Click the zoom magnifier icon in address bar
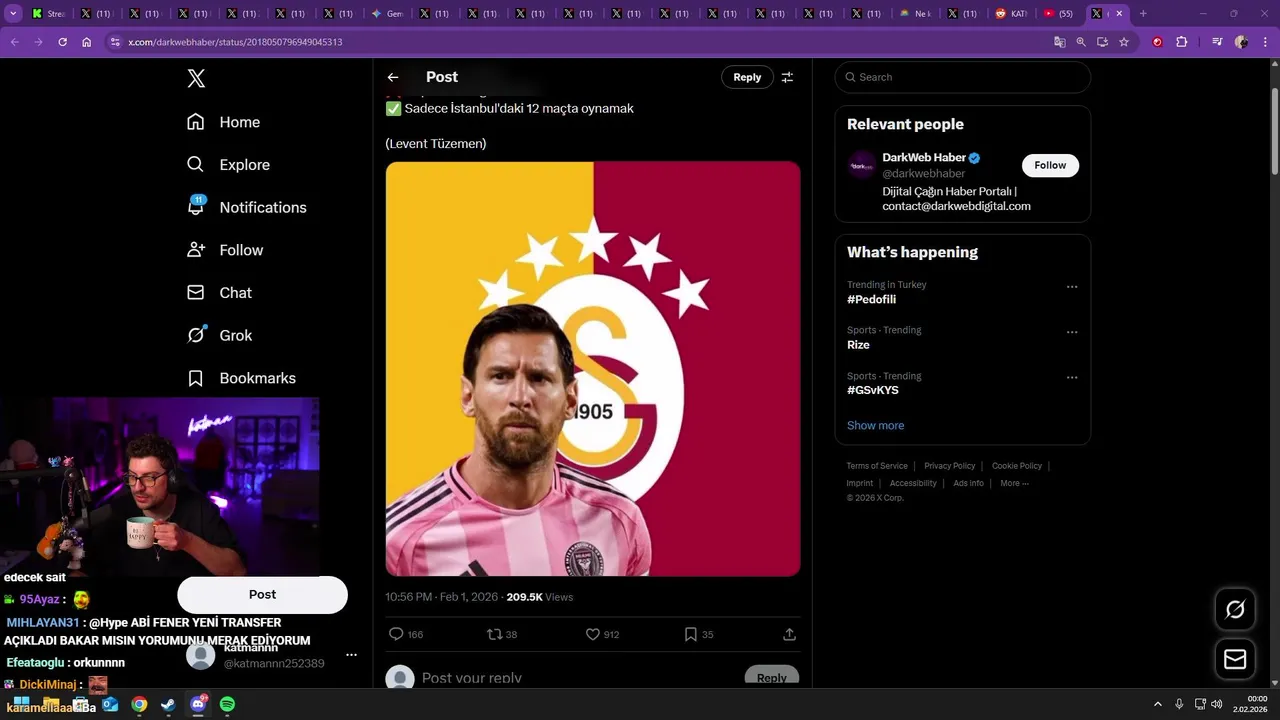 [1081, 42]
